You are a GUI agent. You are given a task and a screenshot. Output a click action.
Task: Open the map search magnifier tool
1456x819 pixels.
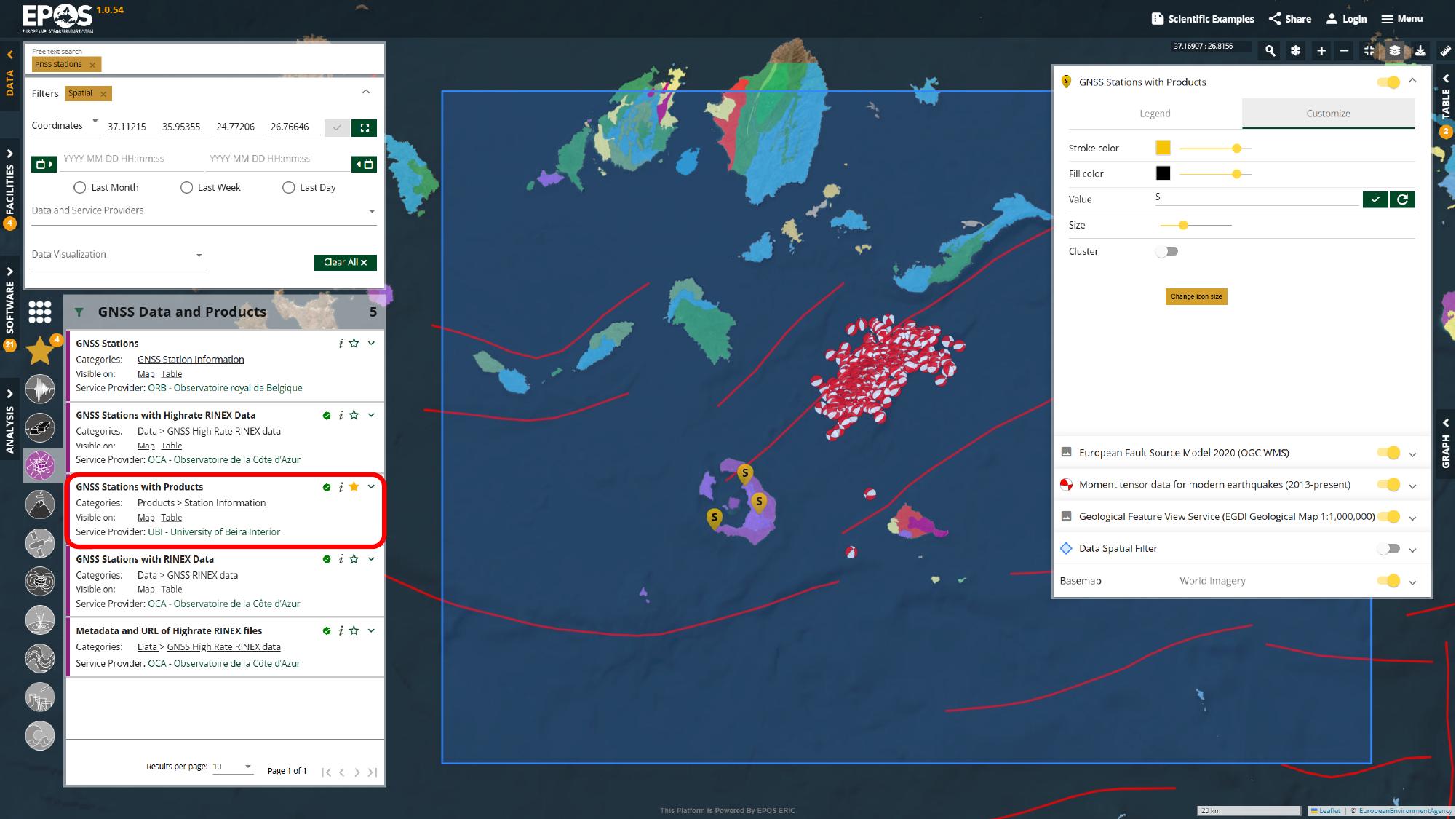1270,51
